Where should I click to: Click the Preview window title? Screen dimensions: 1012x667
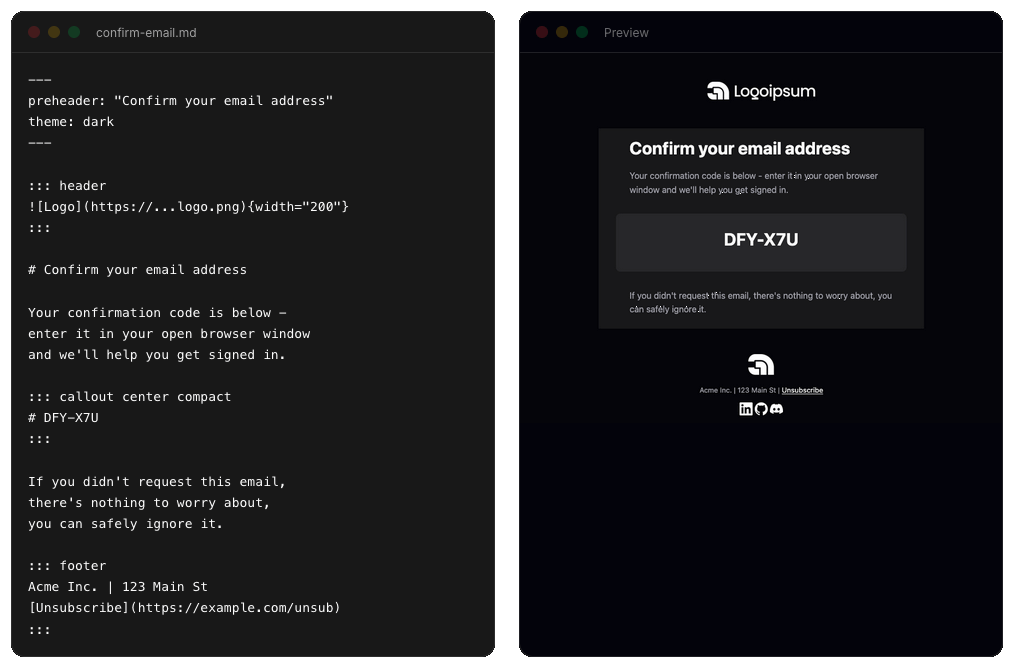(626, 33)
